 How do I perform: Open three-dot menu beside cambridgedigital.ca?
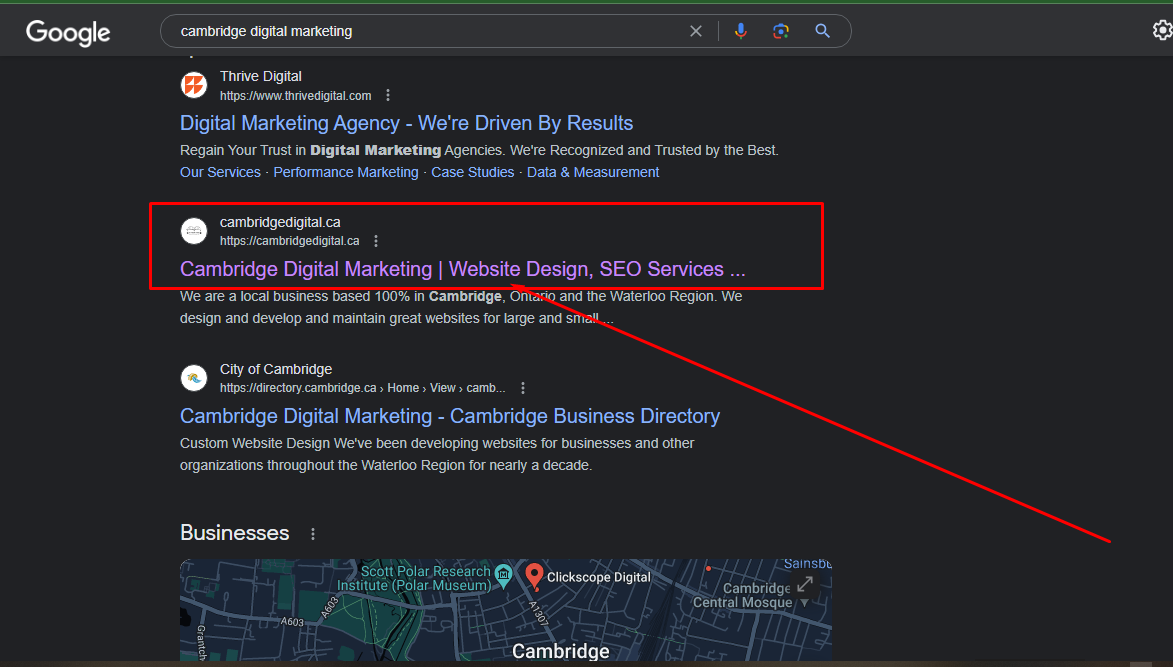[x=375, y=240]
